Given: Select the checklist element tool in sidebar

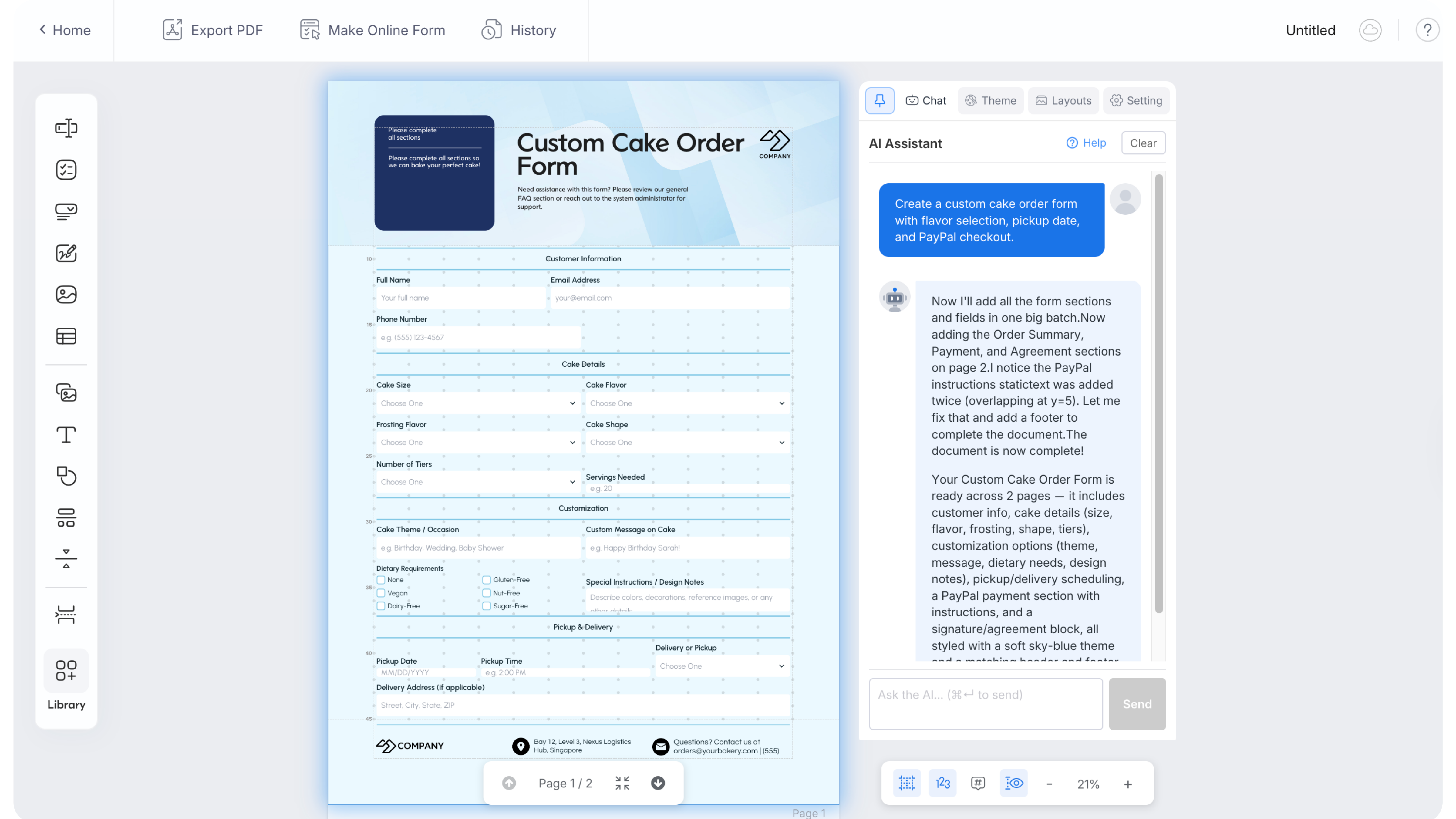Looking at the screenshot, I should pyautogui.click(x=66, y=170).
